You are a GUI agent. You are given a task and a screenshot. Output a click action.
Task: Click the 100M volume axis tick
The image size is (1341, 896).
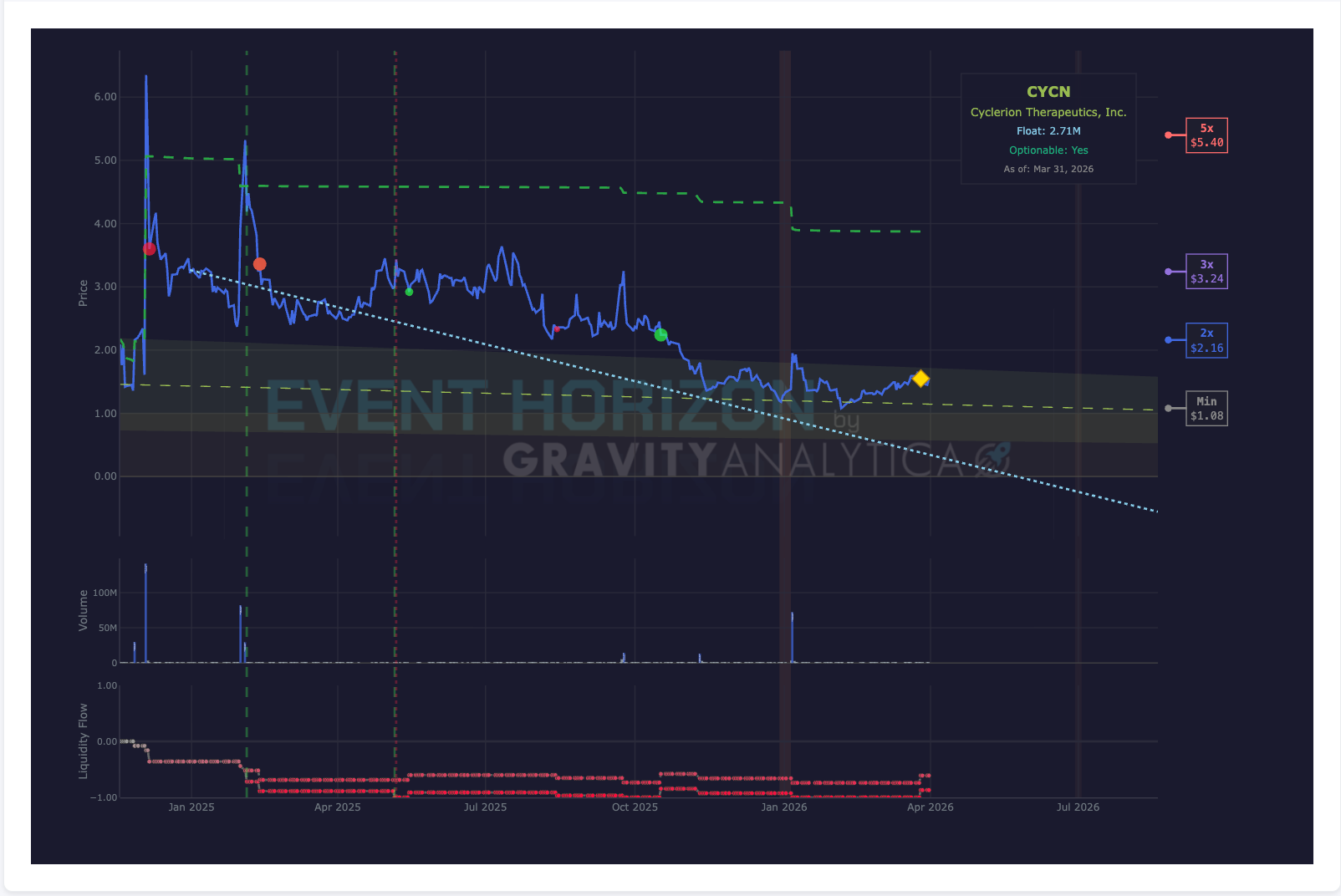tap(105, 593)
